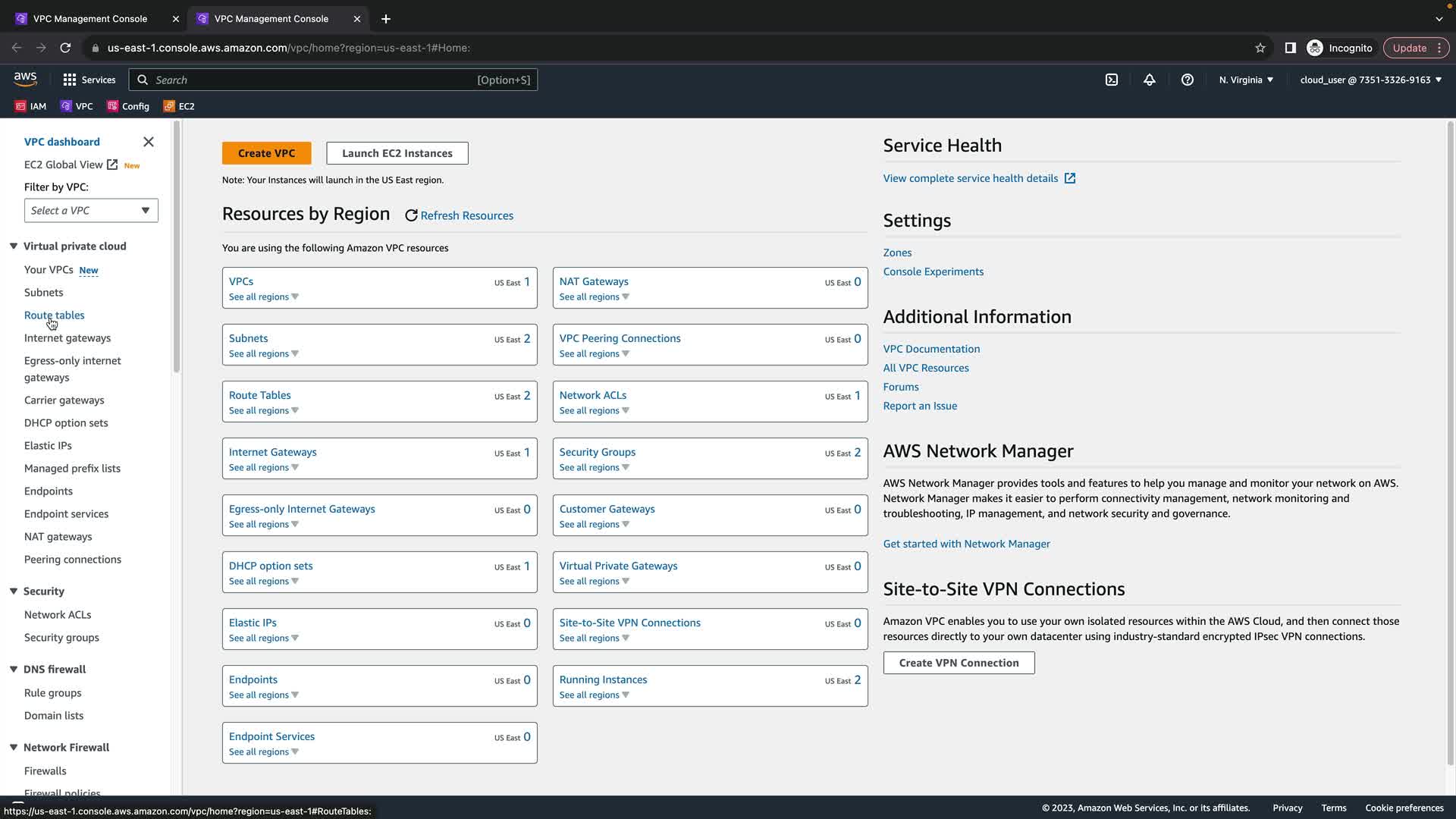Open Services grid menu icon

[x=70, y=80]
